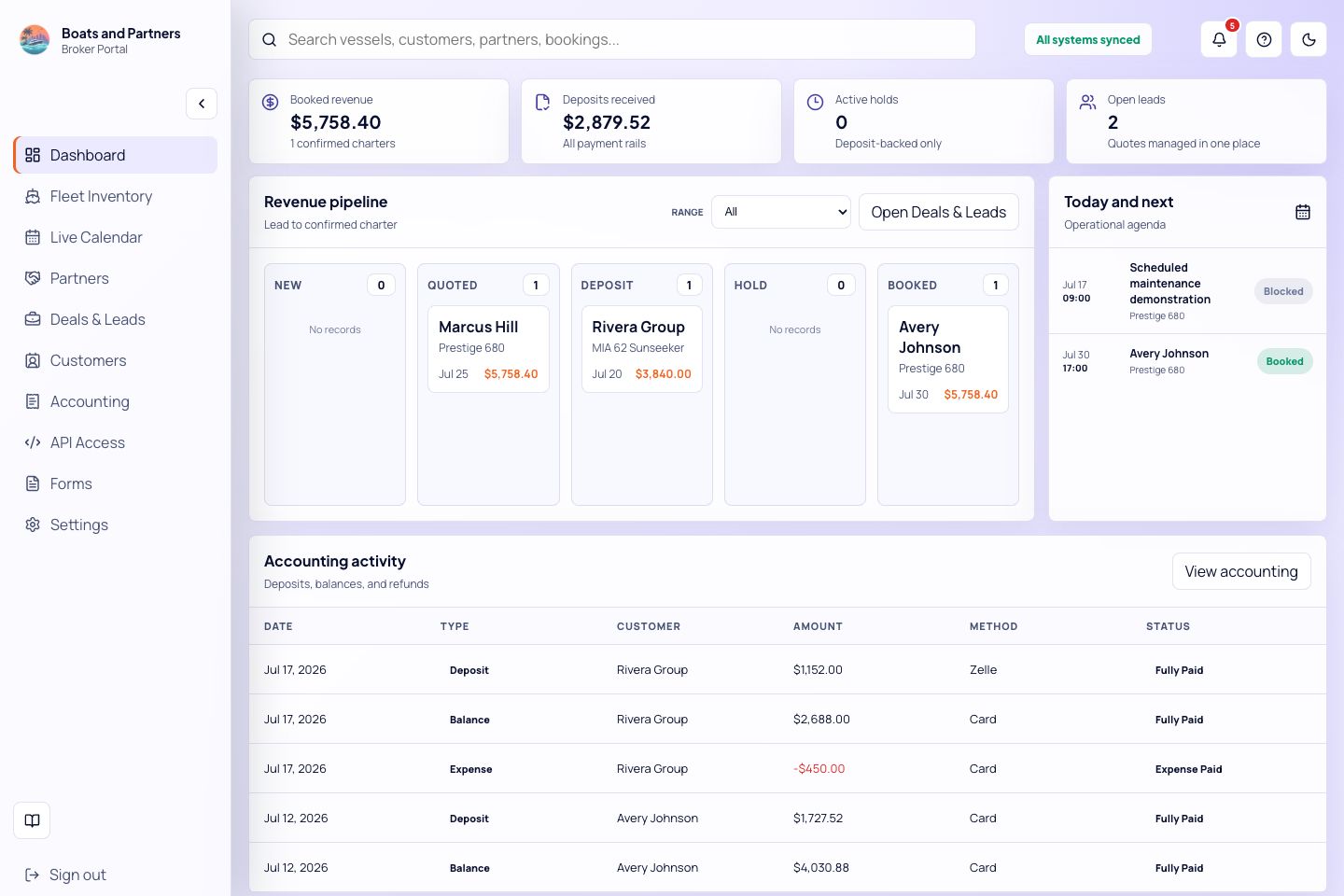Click the Customers contact icon
The height and width of the screenshot is (896, 1344).
point(33,360)
